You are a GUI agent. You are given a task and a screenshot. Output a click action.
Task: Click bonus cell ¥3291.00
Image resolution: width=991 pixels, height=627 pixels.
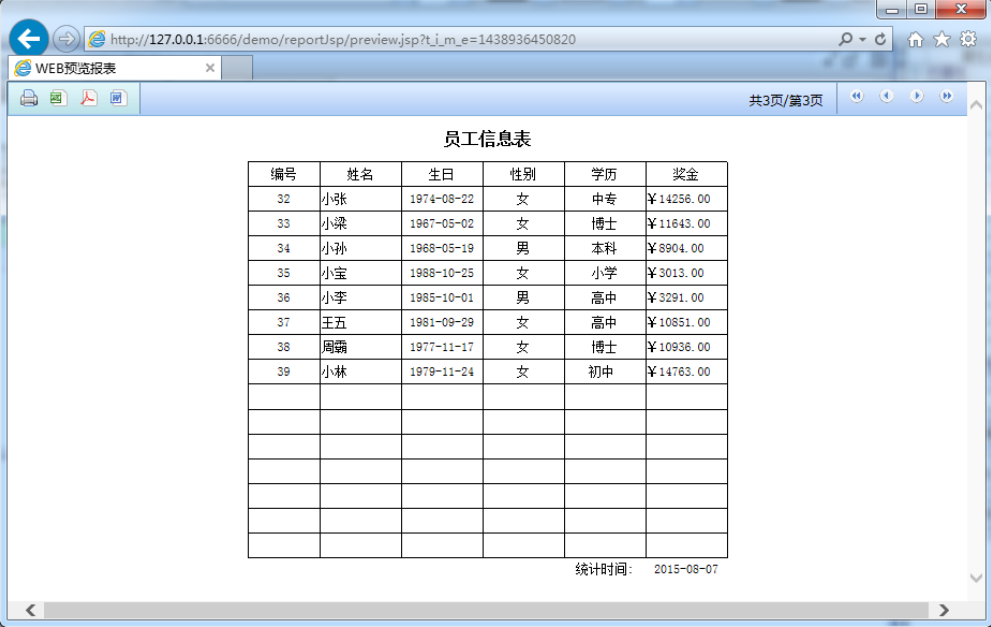(686, 297)
